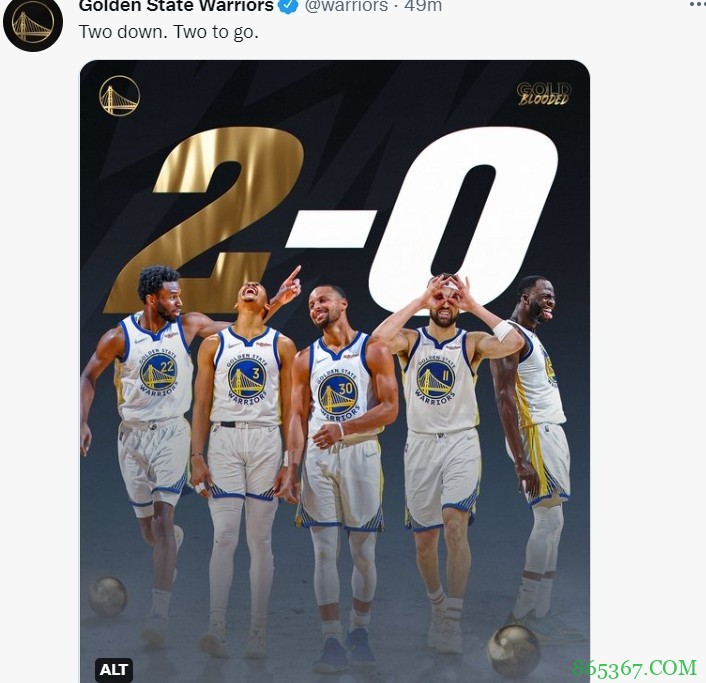706x683 pixels.
Task: Click the gold ball at bottom left
Action: (107, 595)
